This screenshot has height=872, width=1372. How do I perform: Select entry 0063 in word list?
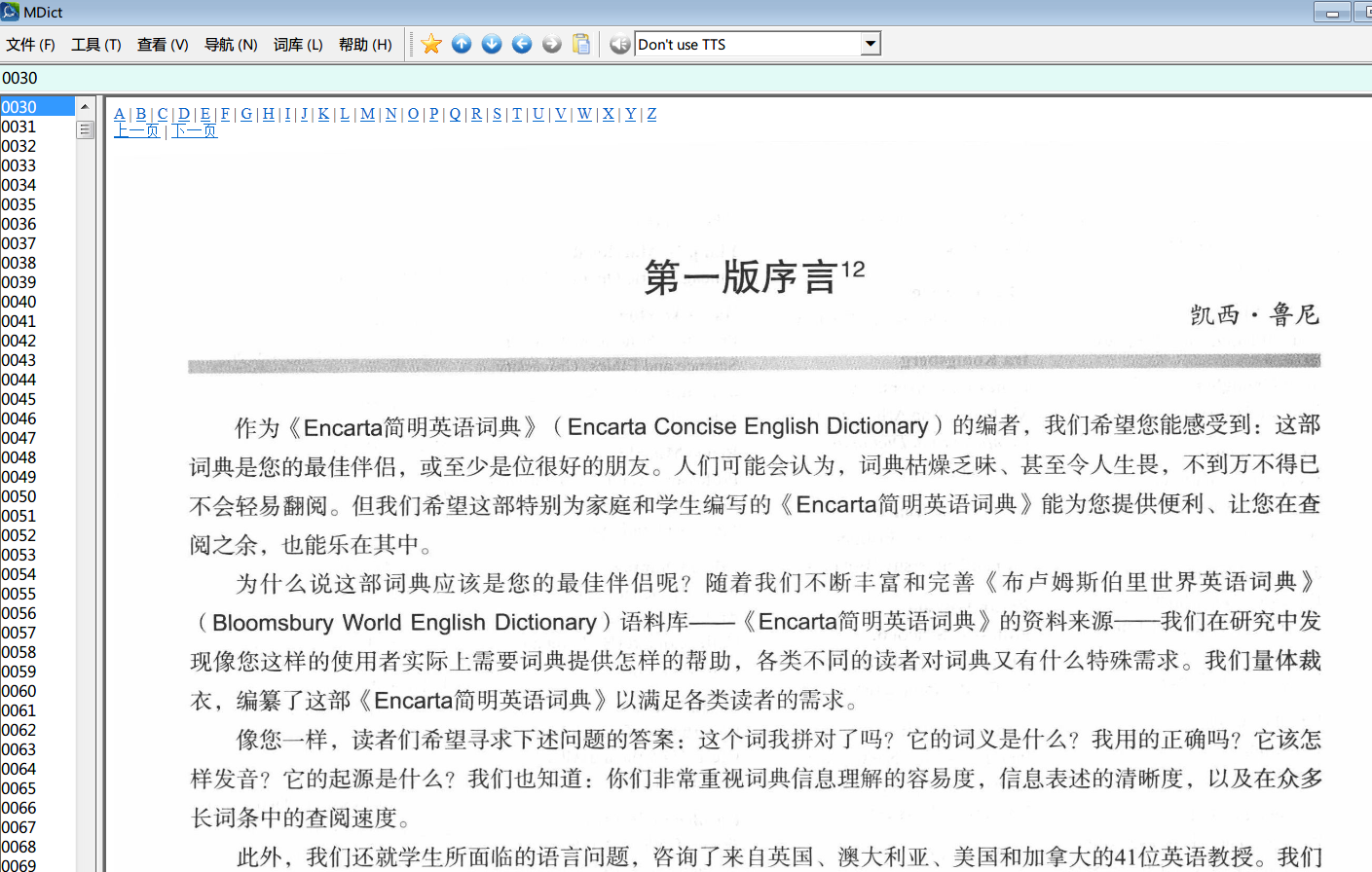[x=37, y=749]
